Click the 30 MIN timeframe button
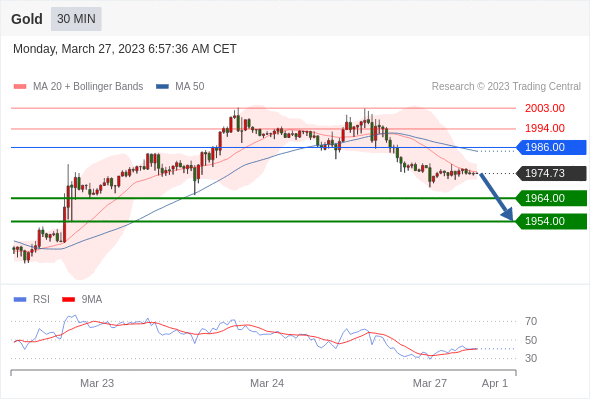The image size is (590, 400). [x=76, y=19]
